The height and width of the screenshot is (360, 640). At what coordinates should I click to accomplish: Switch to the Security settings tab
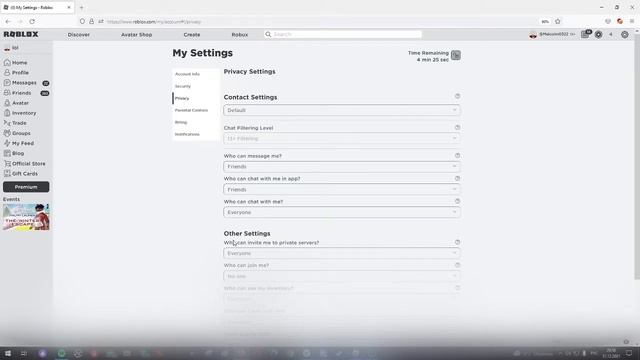tap(196, 86)
